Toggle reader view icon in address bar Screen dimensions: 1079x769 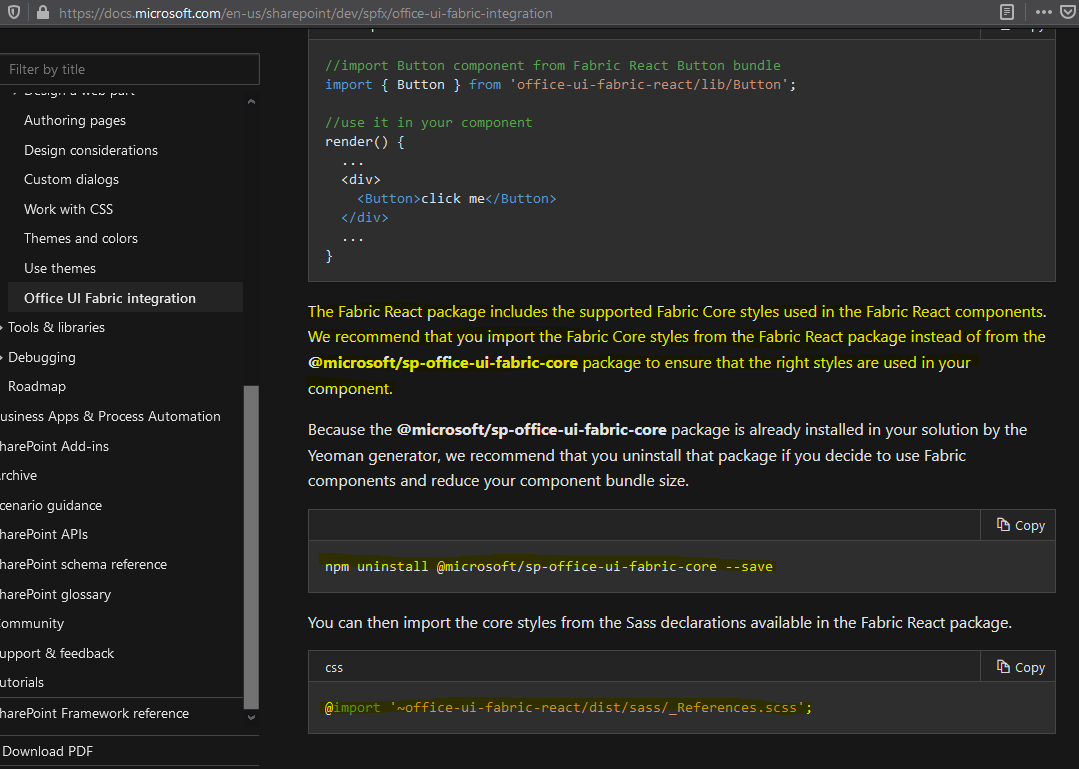(1007, 12)
